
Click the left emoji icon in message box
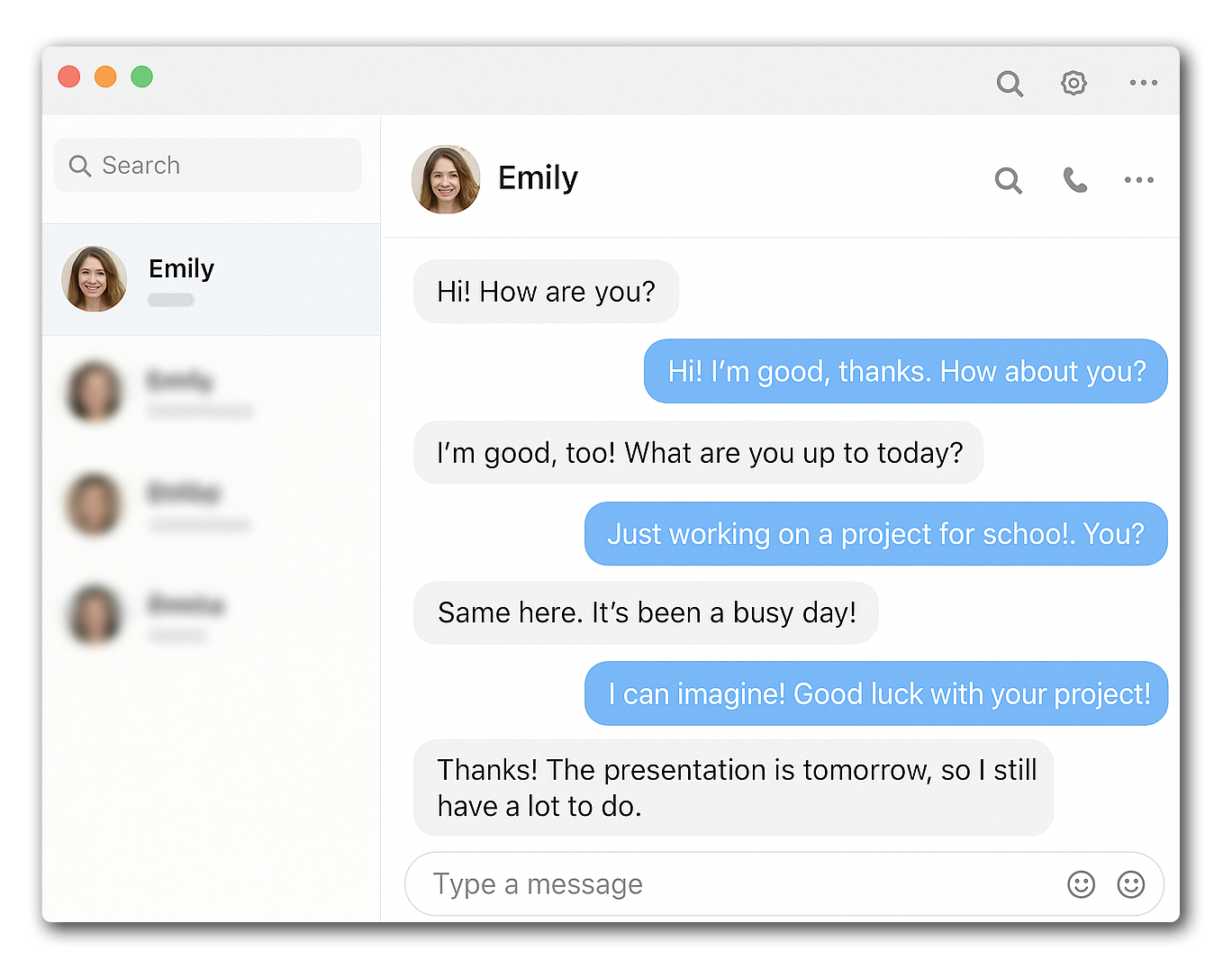point(1081,884)
